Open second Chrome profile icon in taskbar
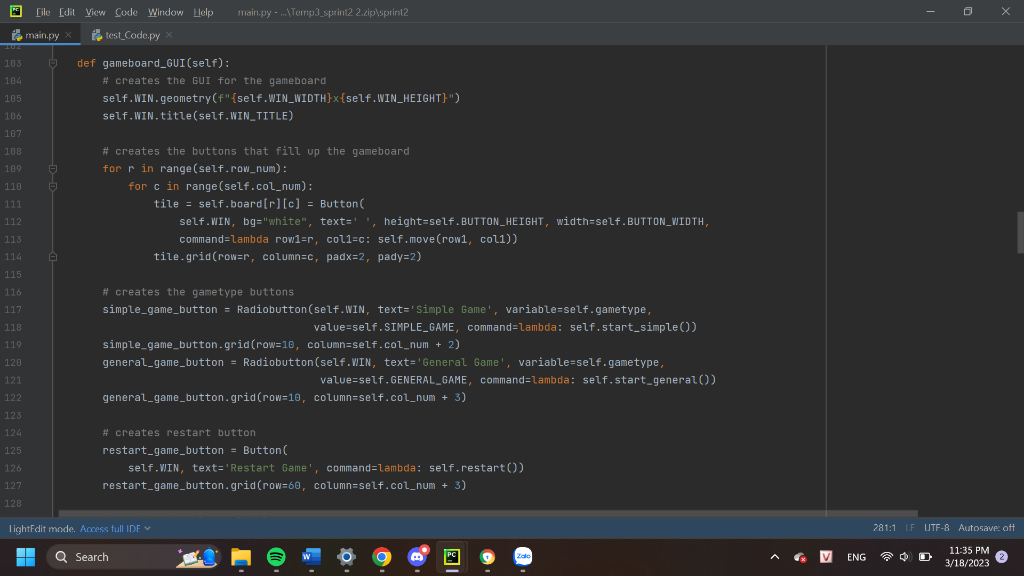 (x=487, y=557)
